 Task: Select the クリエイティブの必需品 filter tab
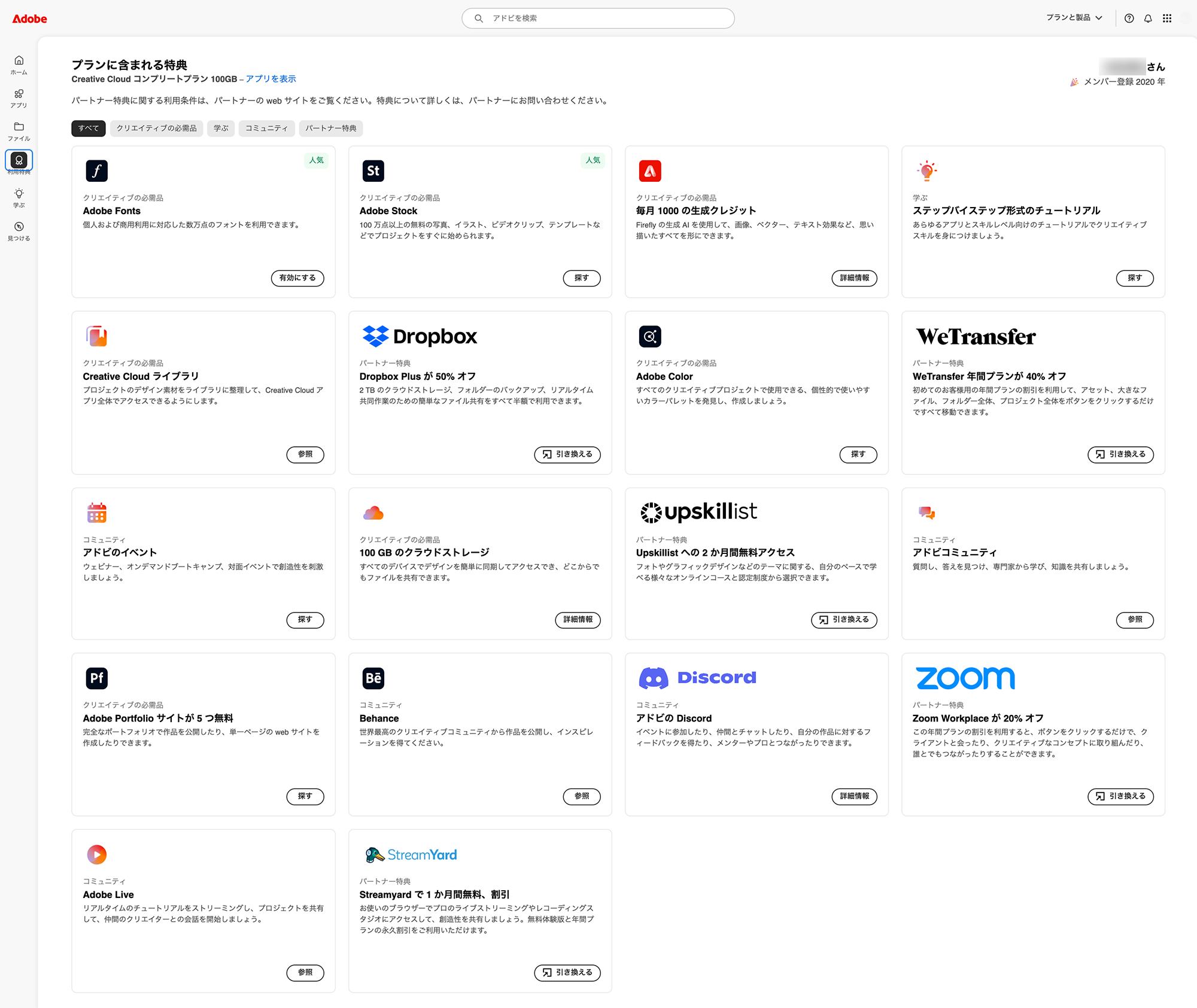156,129
